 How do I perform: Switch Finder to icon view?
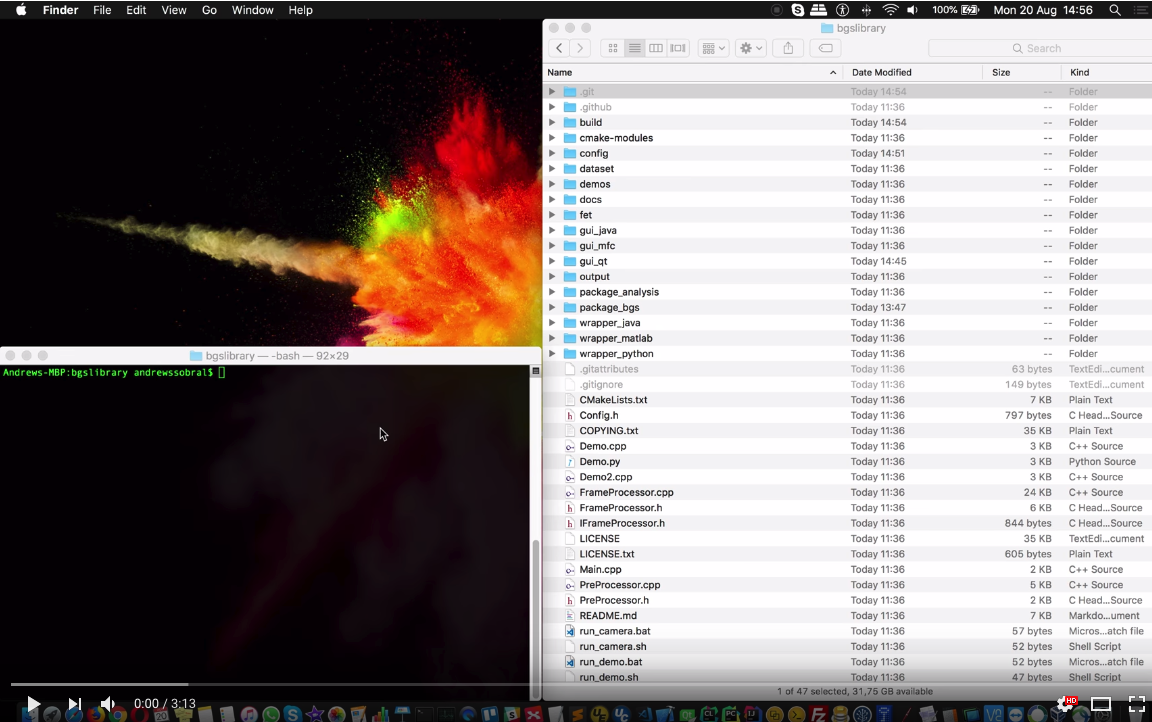click(x=613, y=48)
